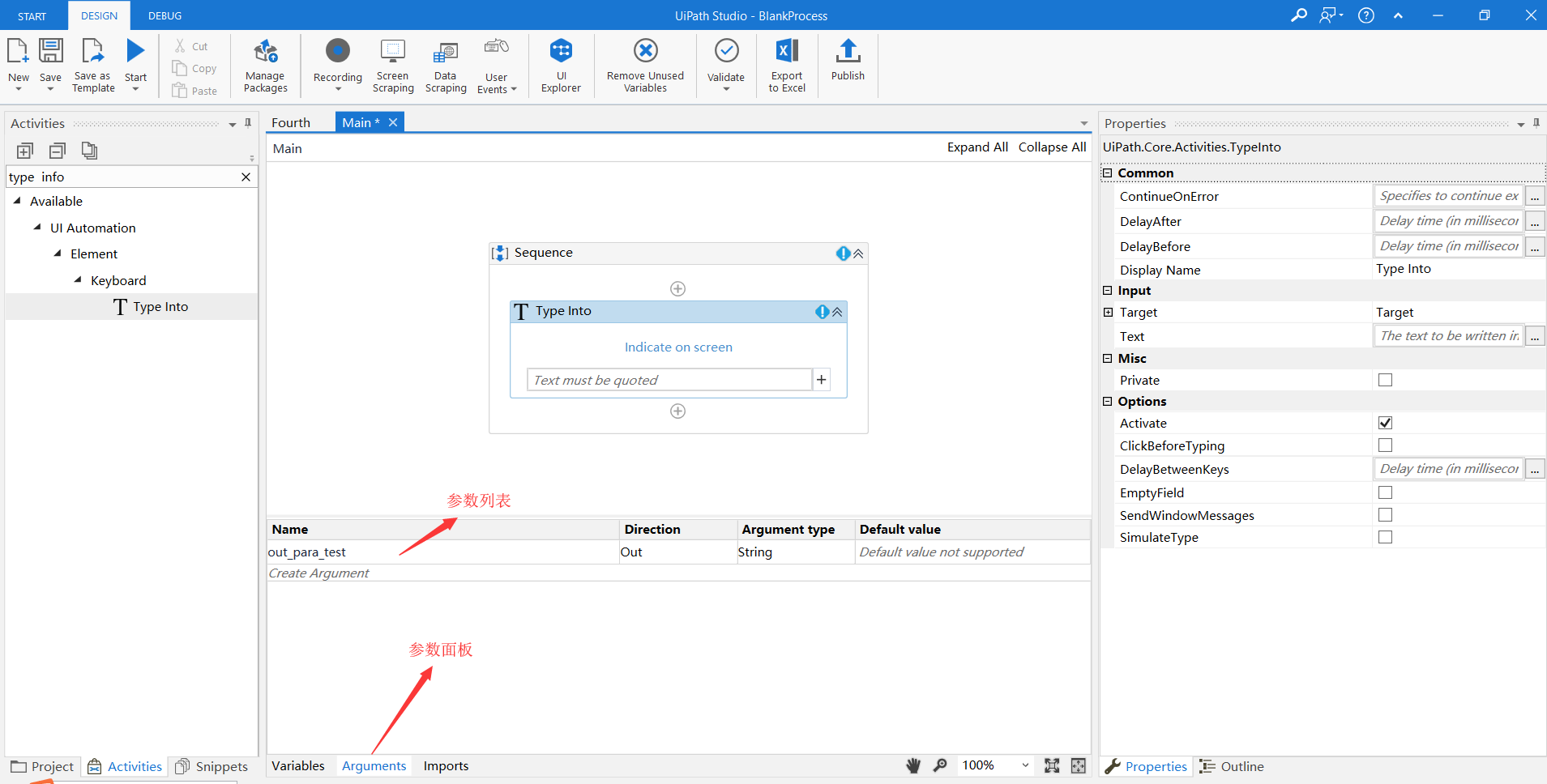This screenshot has height=784, width=1547.
Task: Launch Data Scraping wizard
Action: (446, 65)
